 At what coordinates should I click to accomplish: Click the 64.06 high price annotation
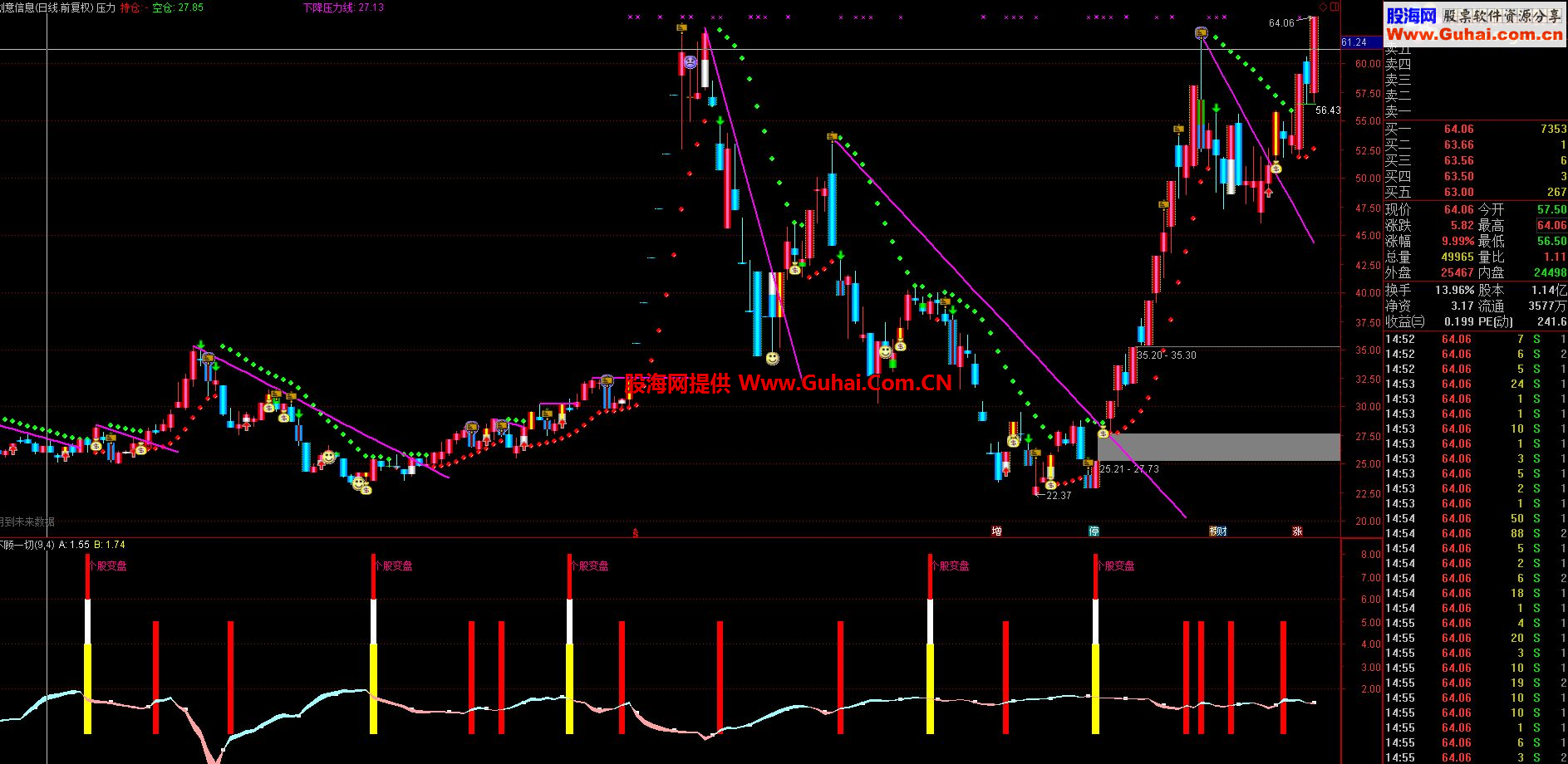(1281, 23)
